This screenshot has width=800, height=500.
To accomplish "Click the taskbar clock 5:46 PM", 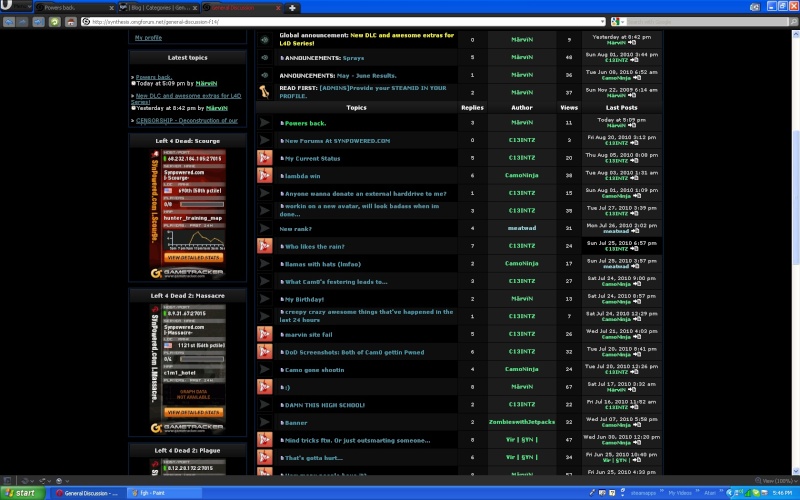I will point(782,493).
